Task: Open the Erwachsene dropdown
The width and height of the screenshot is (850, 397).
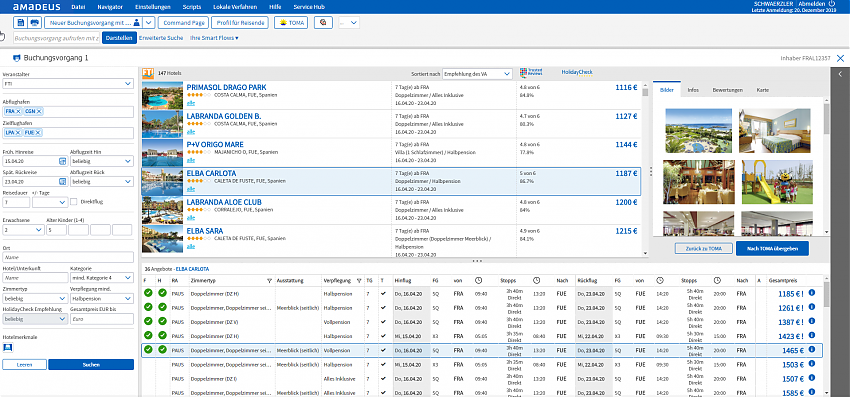Action: (23, 230)
